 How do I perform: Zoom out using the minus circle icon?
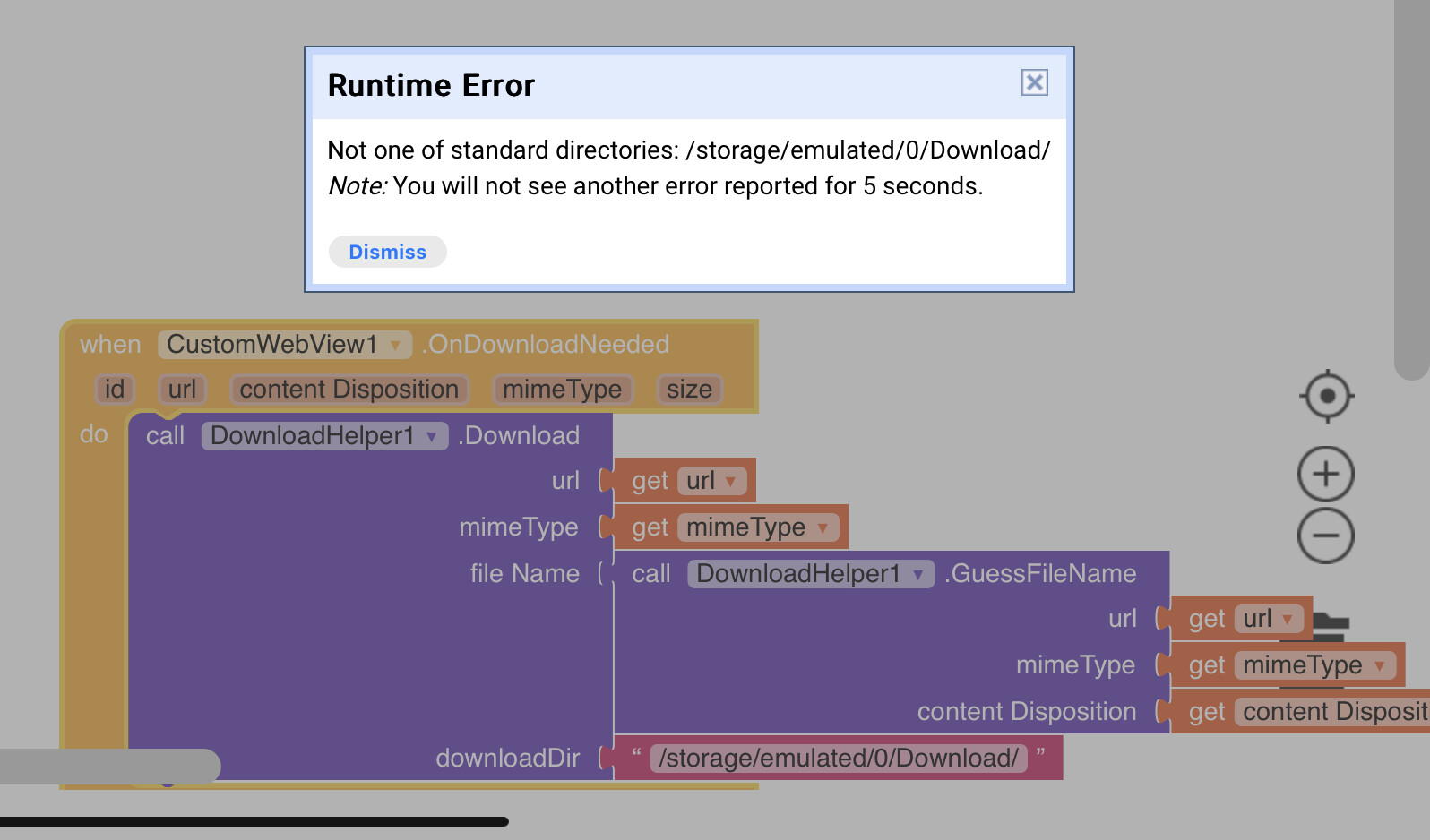(x=1326, y=536)
